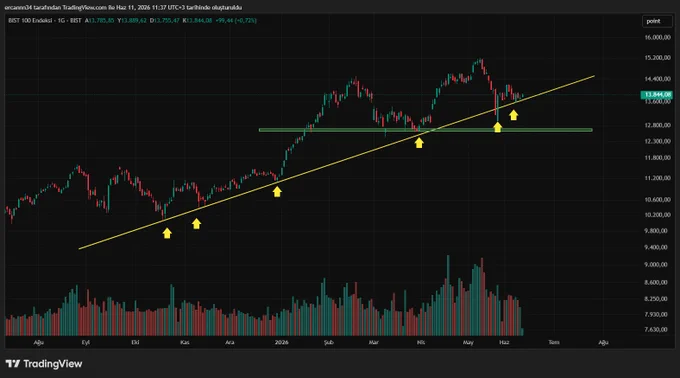
Task: Click the current price tag 13.844,08
Action: pyautogui.click(x=657, y=94)
